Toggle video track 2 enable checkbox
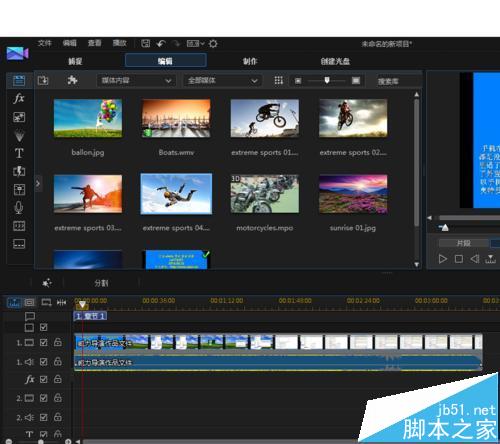 (x=43, y=398)
